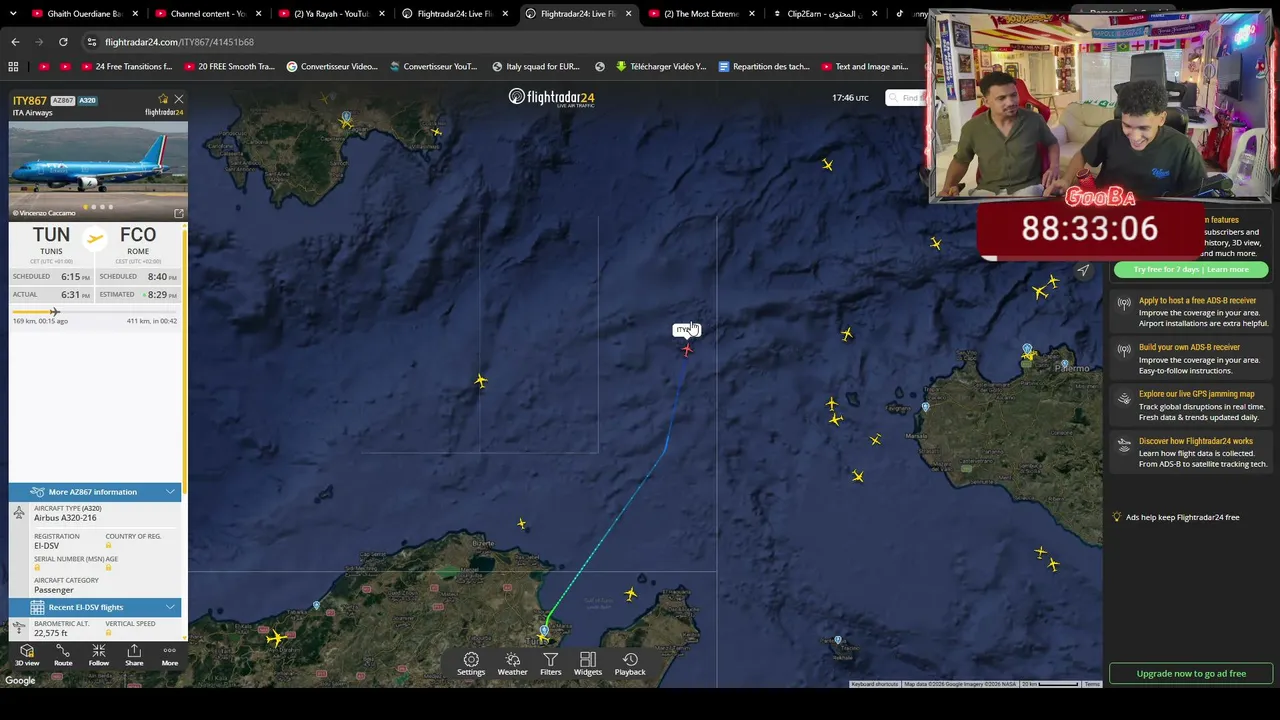Open the 3D view of the flight

click(27, 655)
